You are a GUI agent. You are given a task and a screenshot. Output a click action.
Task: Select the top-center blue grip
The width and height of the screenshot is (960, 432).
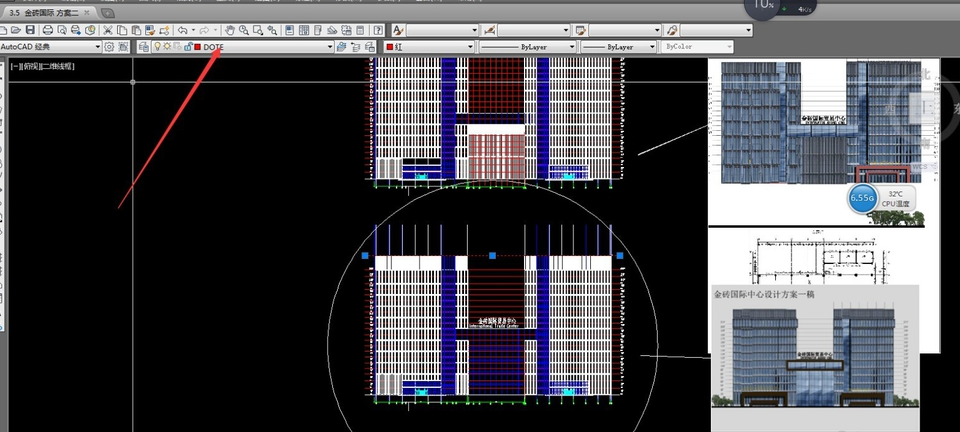[x=492, y=255]
